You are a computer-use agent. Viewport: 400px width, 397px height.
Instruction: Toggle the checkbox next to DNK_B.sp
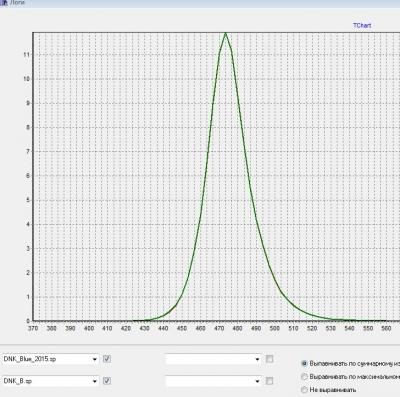click(x=107, y=381)
